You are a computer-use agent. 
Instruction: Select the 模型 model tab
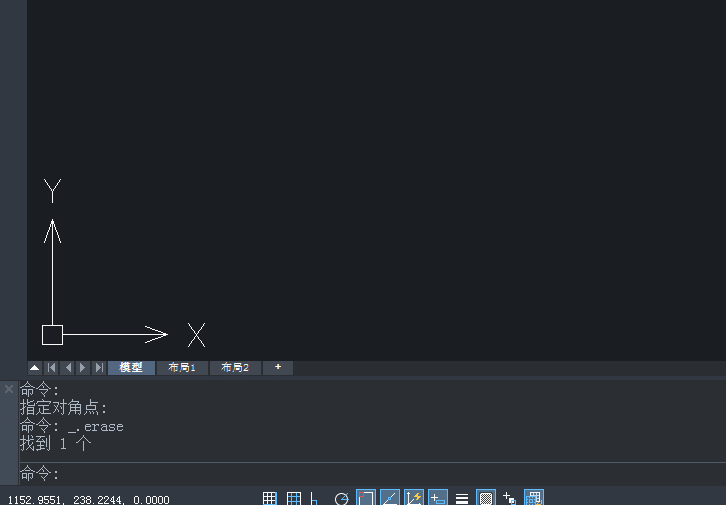[131, 368]
